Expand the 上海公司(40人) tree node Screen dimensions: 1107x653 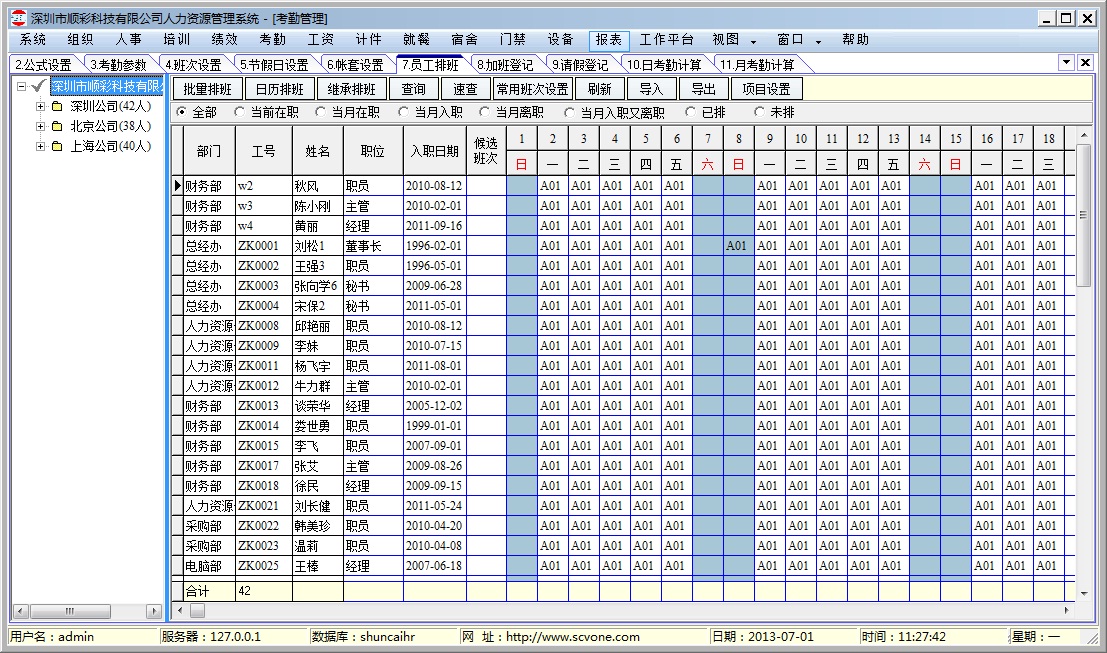40,146
